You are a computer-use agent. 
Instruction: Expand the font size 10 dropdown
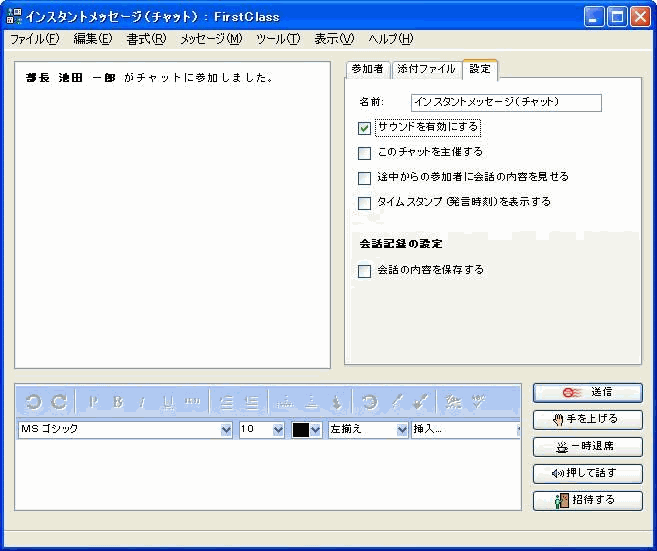pyautogui.click(x=278, y=430)
